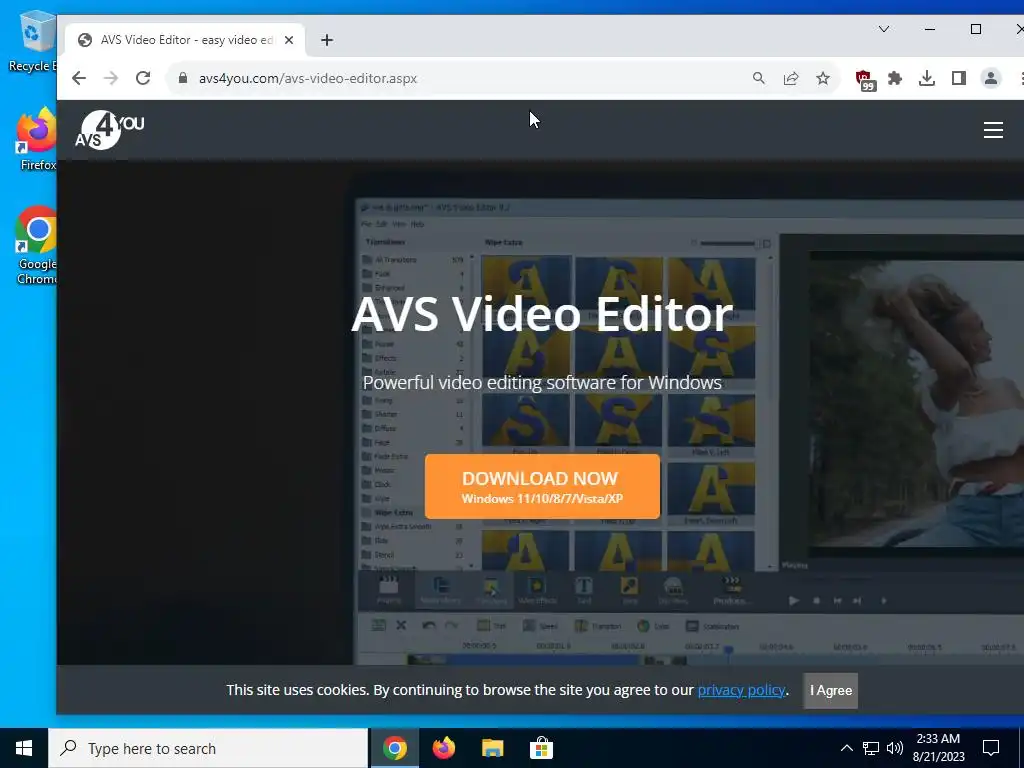This screenshot has width=1024, height=768.
Task: Click the DOWNLOAD NOW button
Action: tap(542, 487)
